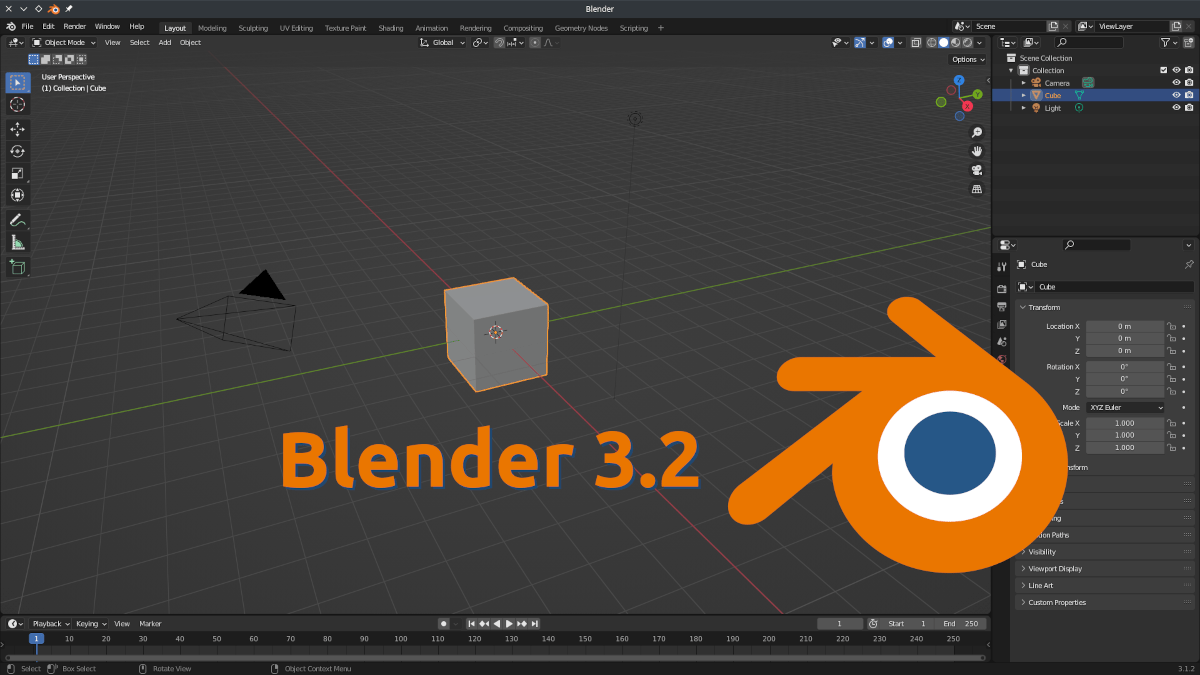Hide the Light object in the outliner
Viewport: 1200px width, 675px height.
coord(1176,107)
